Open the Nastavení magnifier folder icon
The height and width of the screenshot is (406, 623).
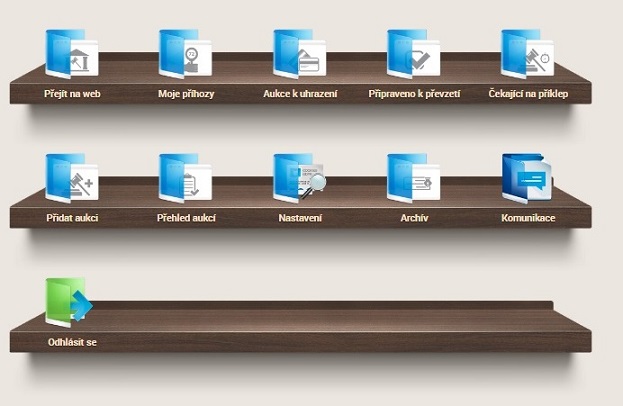[x=298, y=177]
